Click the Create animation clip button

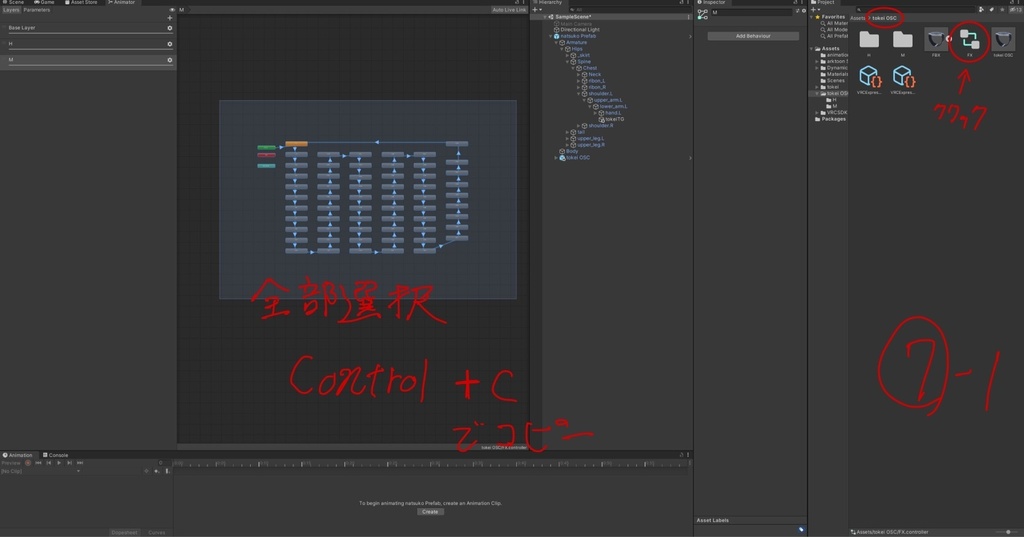[x=430, y=512]
